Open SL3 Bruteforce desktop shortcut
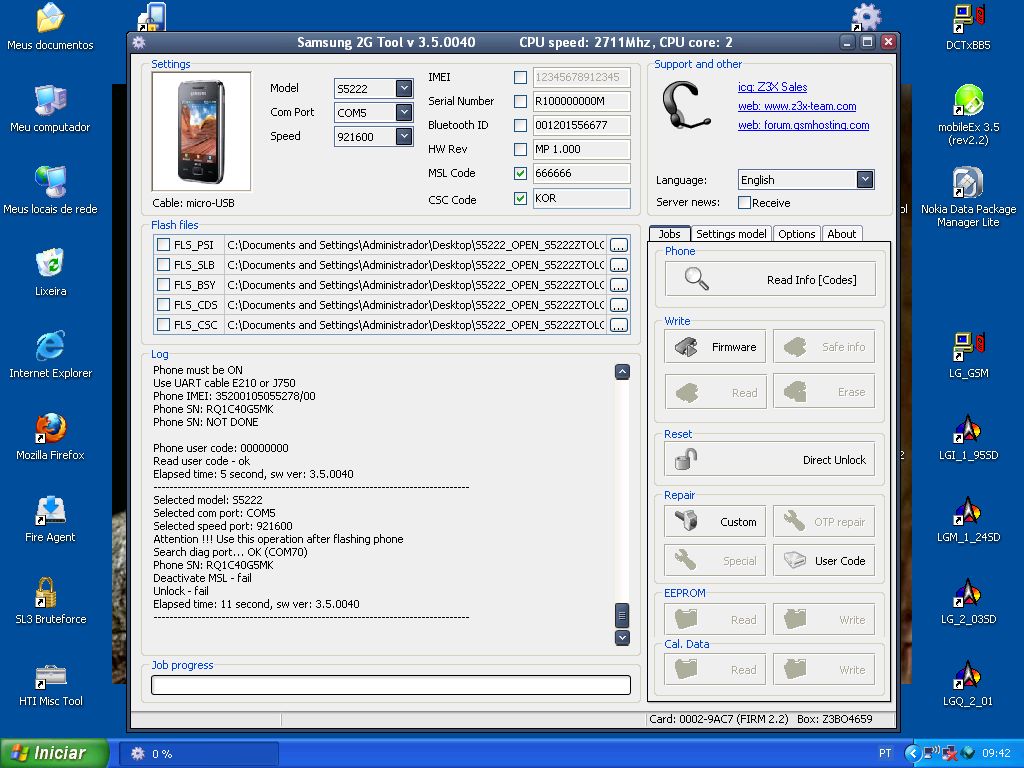1024x768 pixels. click(x=50, y=601)
